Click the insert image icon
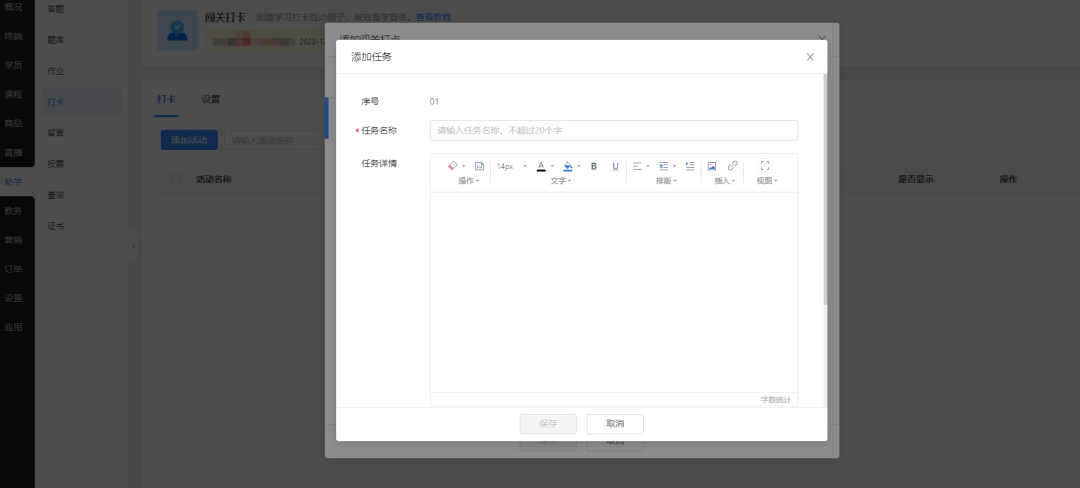1080x488 pixels. click(712, 166)
